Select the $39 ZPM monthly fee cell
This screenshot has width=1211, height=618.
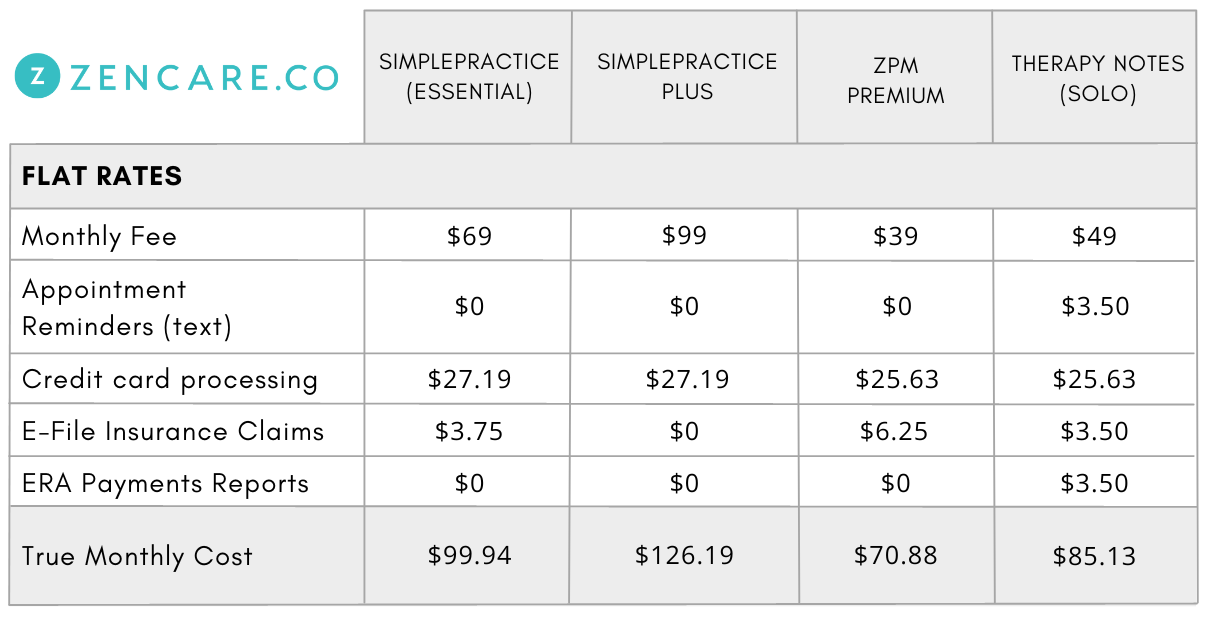pos(895,236)
